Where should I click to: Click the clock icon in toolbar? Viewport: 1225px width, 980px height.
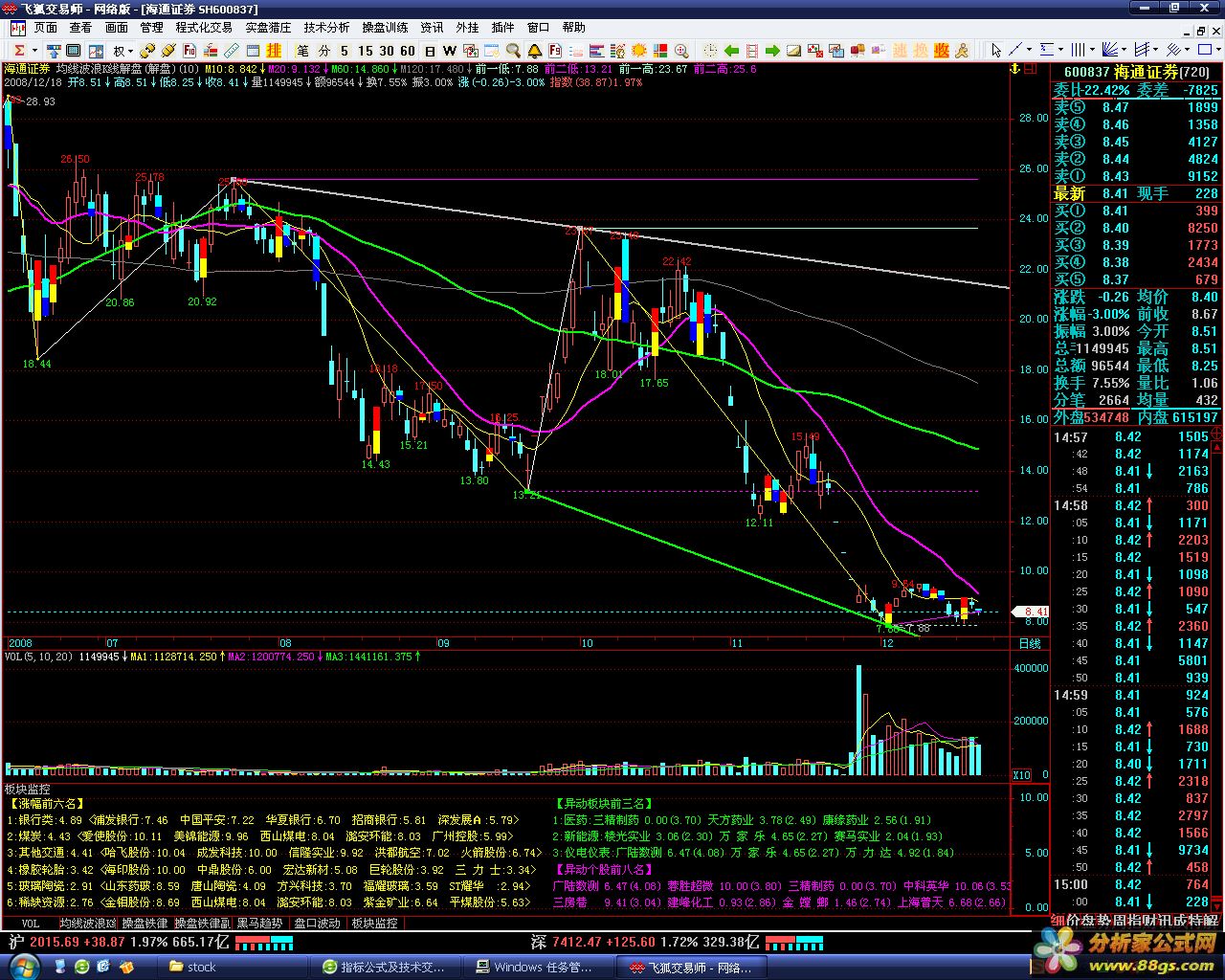(x=710, y=51)
